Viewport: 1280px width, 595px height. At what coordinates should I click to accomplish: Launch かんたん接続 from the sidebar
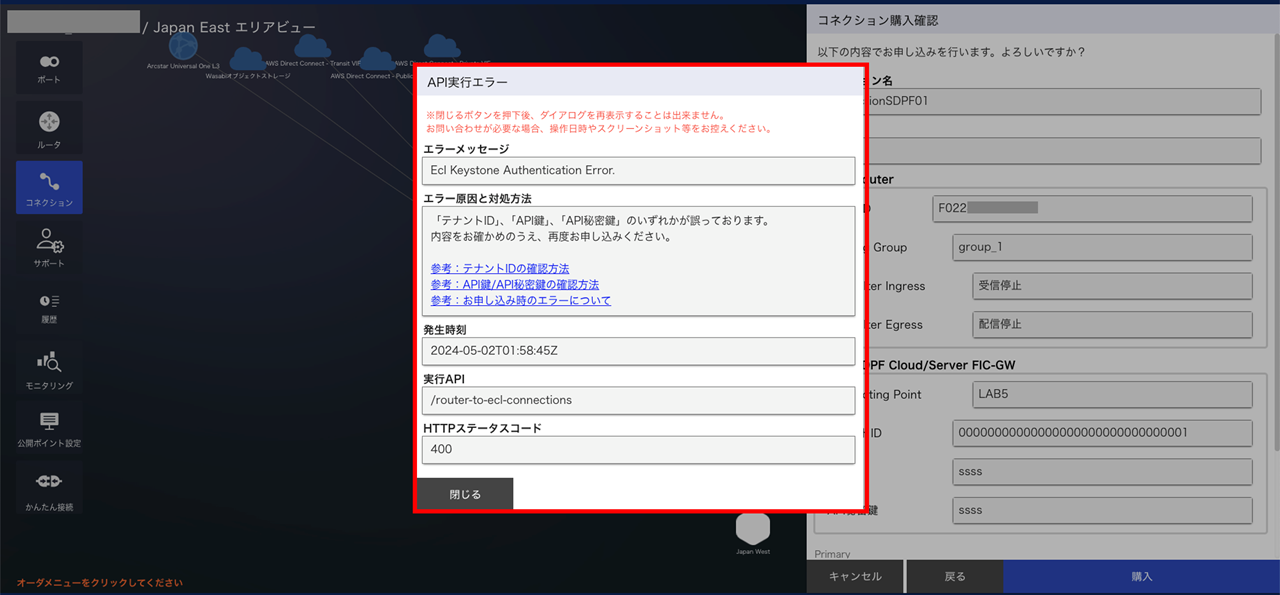[x=48, y=487]
